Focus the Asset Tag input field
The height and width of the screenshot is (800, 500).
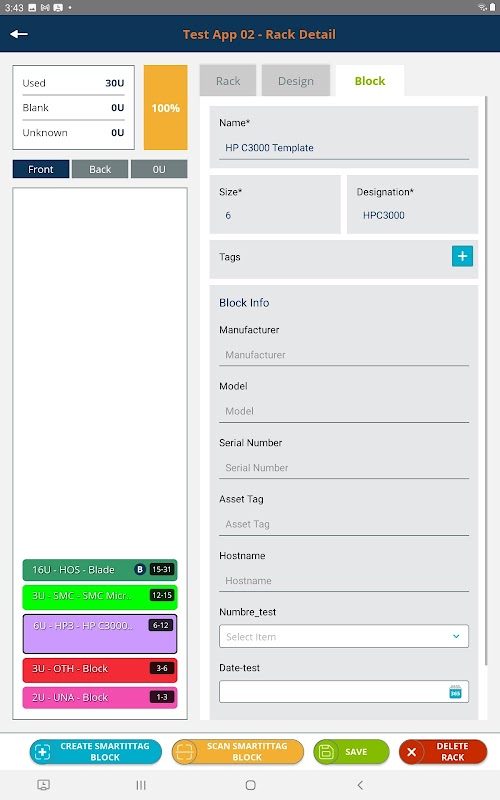[x=344, y=524]
